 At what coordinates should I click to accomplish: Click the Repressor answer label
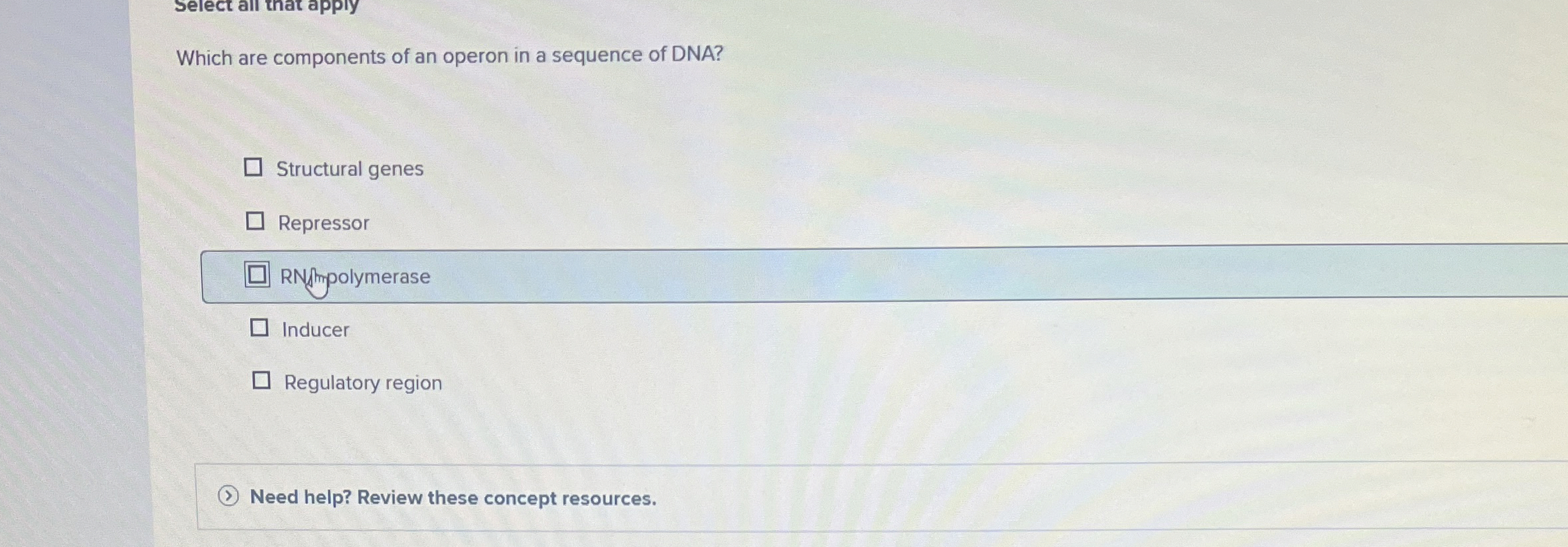click(x=323, y=222)
